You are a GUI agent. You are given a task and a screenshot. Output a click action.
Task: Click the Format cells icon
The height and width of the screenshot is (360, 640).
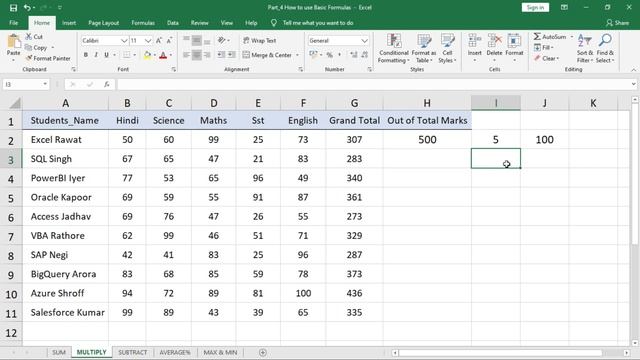point(514,41)
